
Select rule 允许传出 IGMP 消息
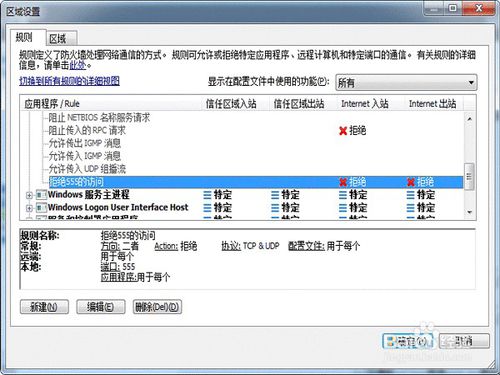coord(85,143)
